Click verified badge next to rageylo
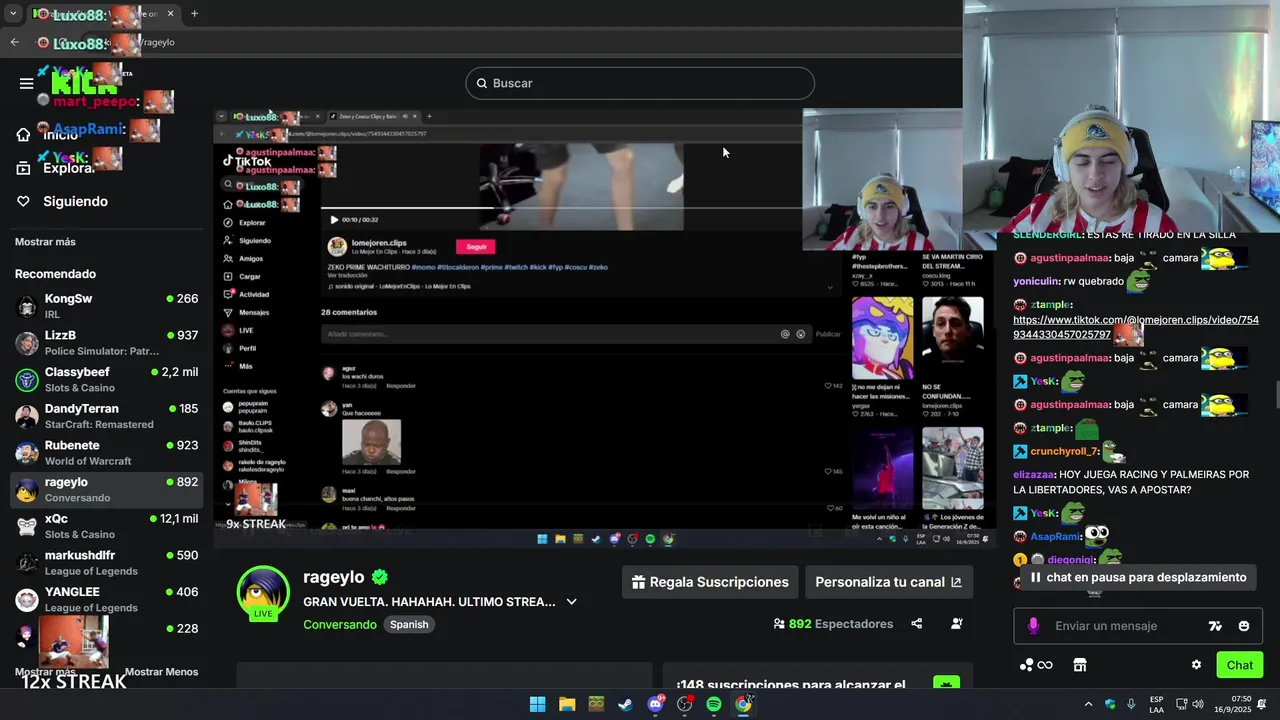Screen dimensions: 1280x720 point(380,577)
